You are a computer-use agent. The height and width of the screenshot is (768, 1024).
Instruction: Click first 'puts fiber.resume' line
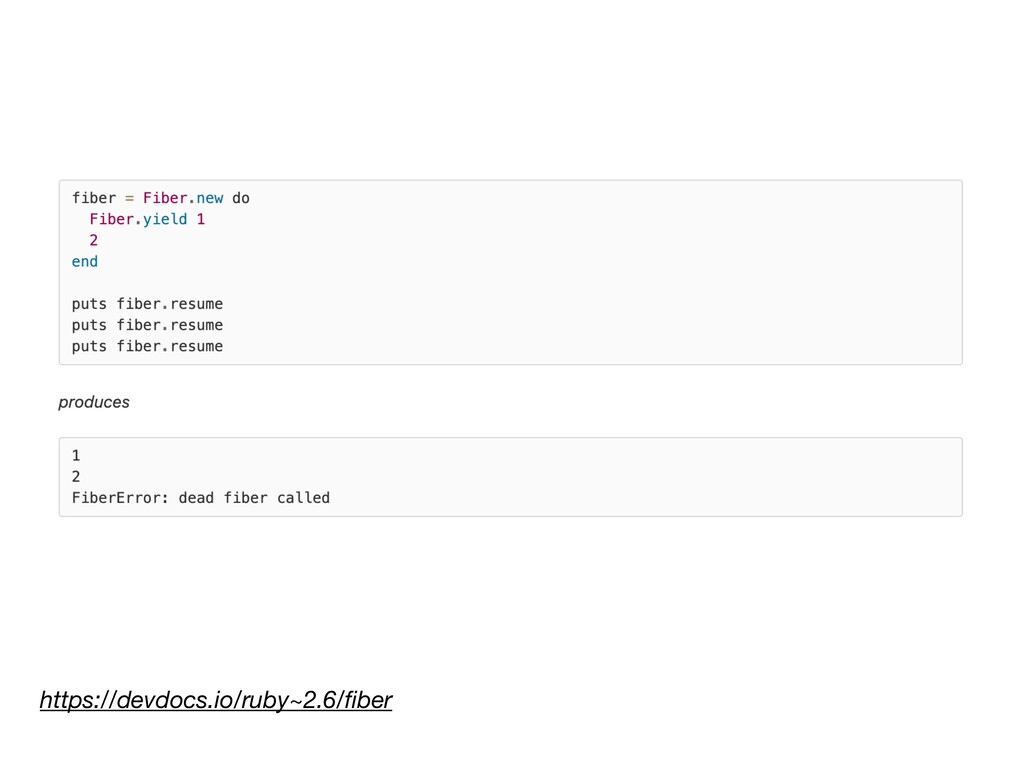pyautogui.click(x=148, y=304)
